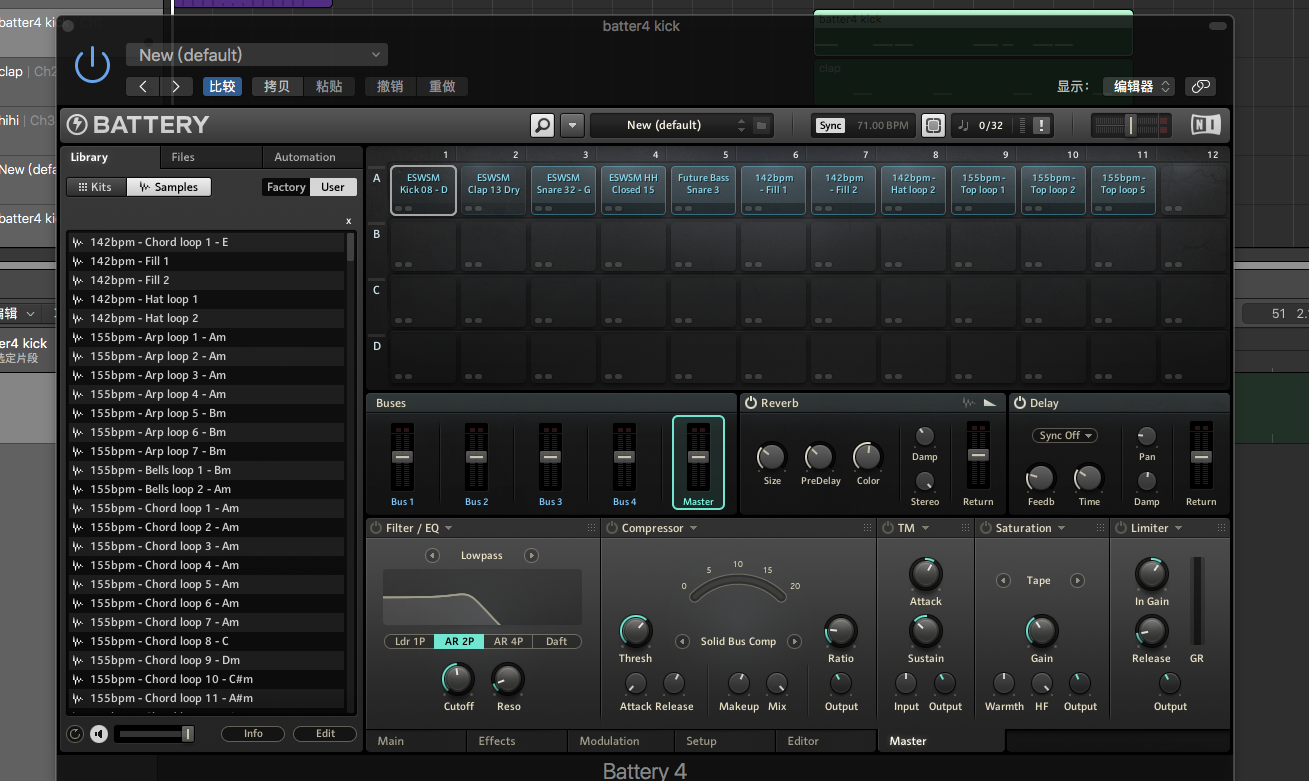Click the 比较 compare button
Viewport: 1309px width, 781px height.
pyautogui.click(x=222, y=87)
